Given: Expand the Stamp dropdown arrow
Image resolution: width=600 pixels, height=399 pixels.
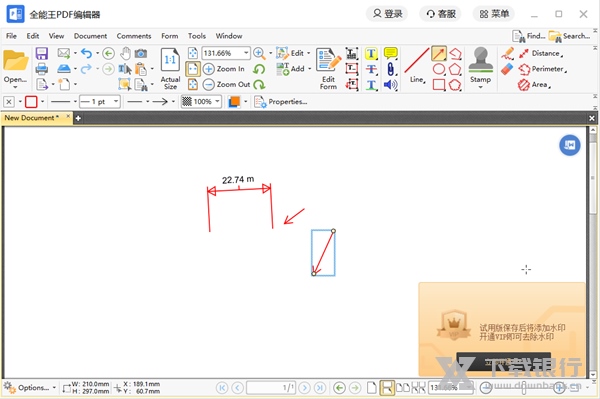Looking at the screenshot, I should pyautogui.click(x=481, y=87).
